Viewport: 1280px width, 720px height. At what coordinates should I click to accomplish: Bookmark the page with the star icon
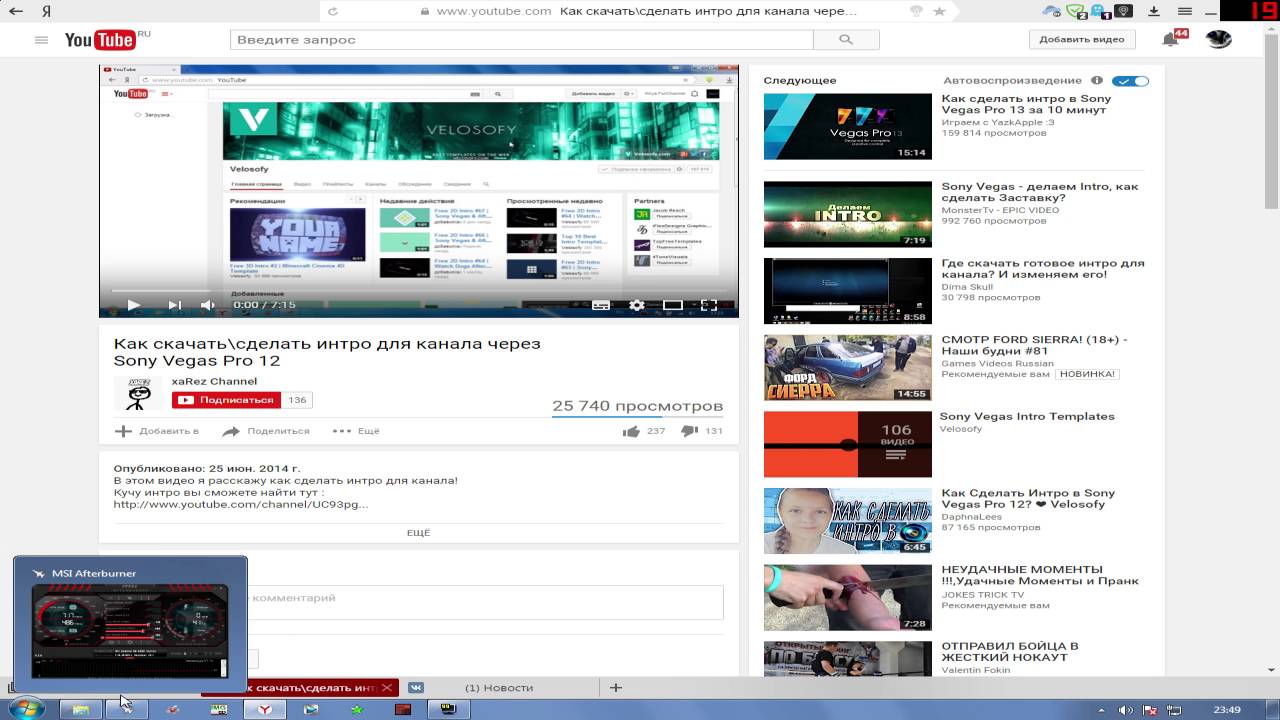939,11
